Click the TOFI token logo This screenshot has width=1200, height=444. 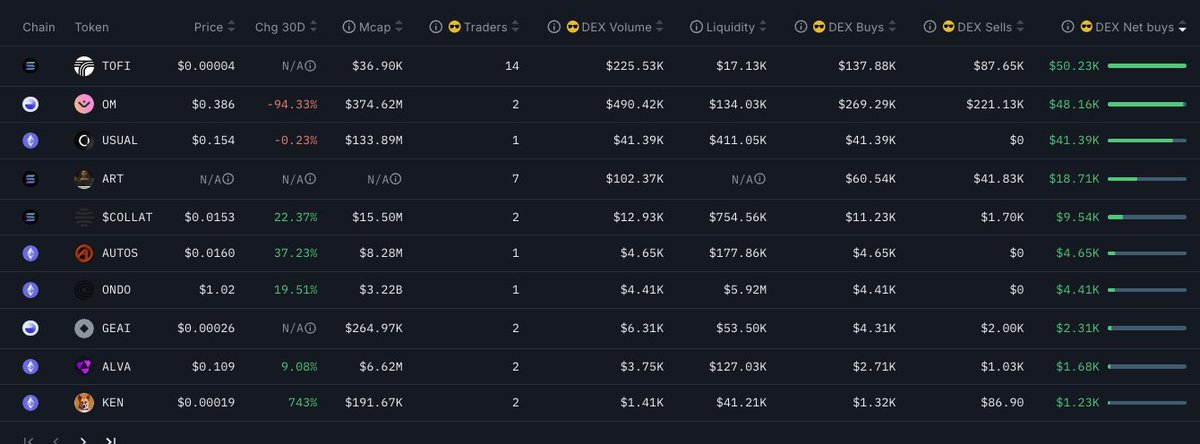click(x=84, y=66)
